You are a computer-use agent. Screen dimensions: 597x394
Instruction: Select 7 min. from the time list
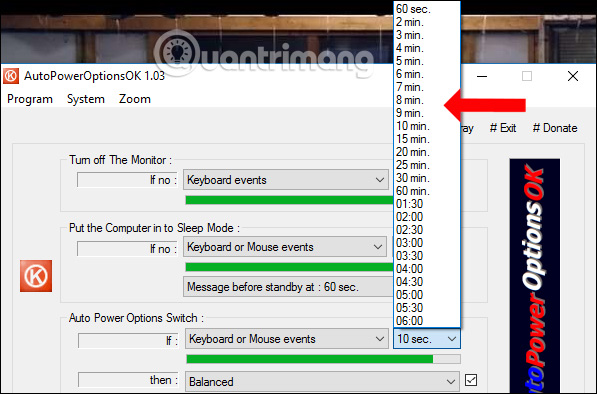[427, 87]
